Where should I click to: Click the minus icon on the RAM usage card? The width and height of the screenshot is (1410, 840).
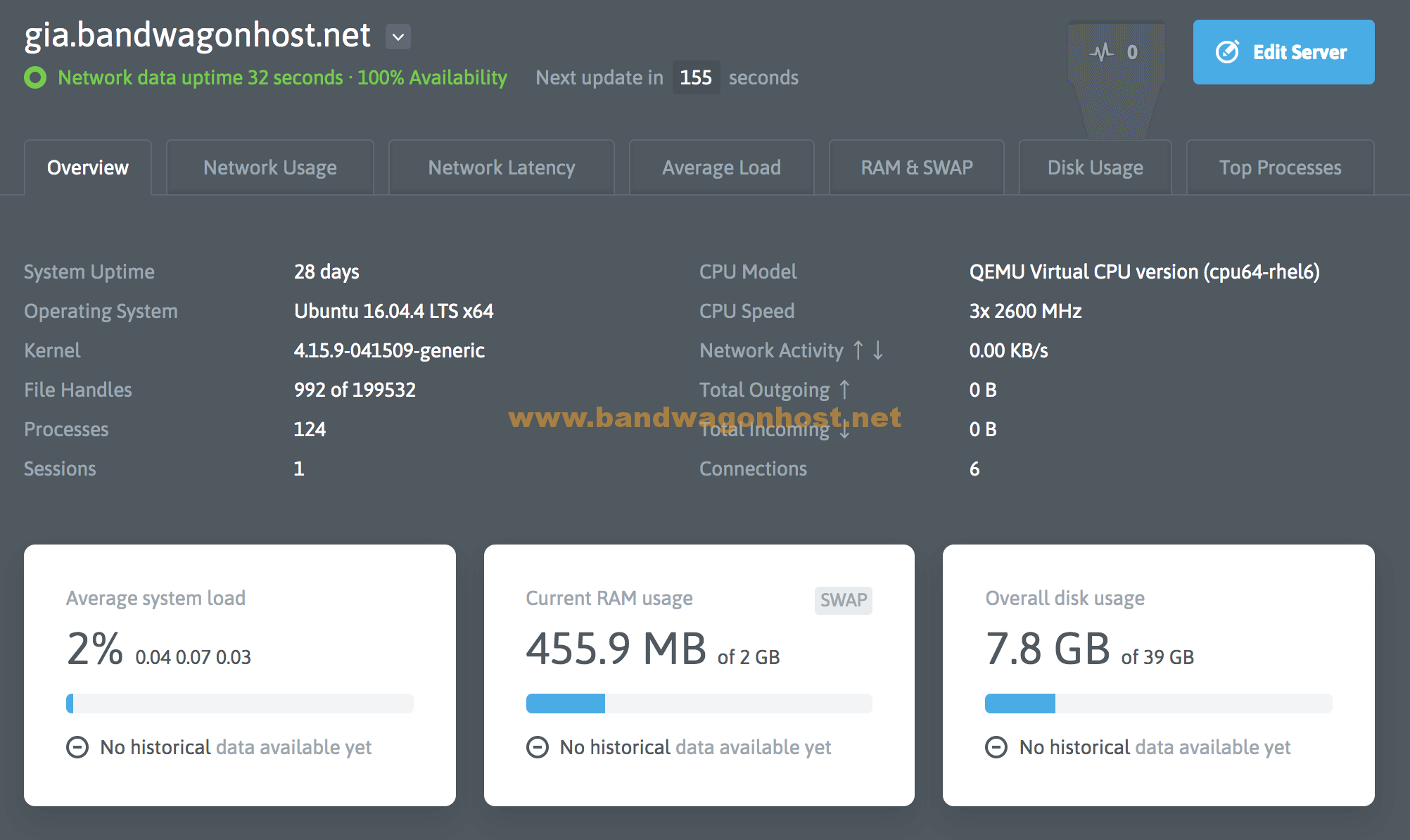538,747
